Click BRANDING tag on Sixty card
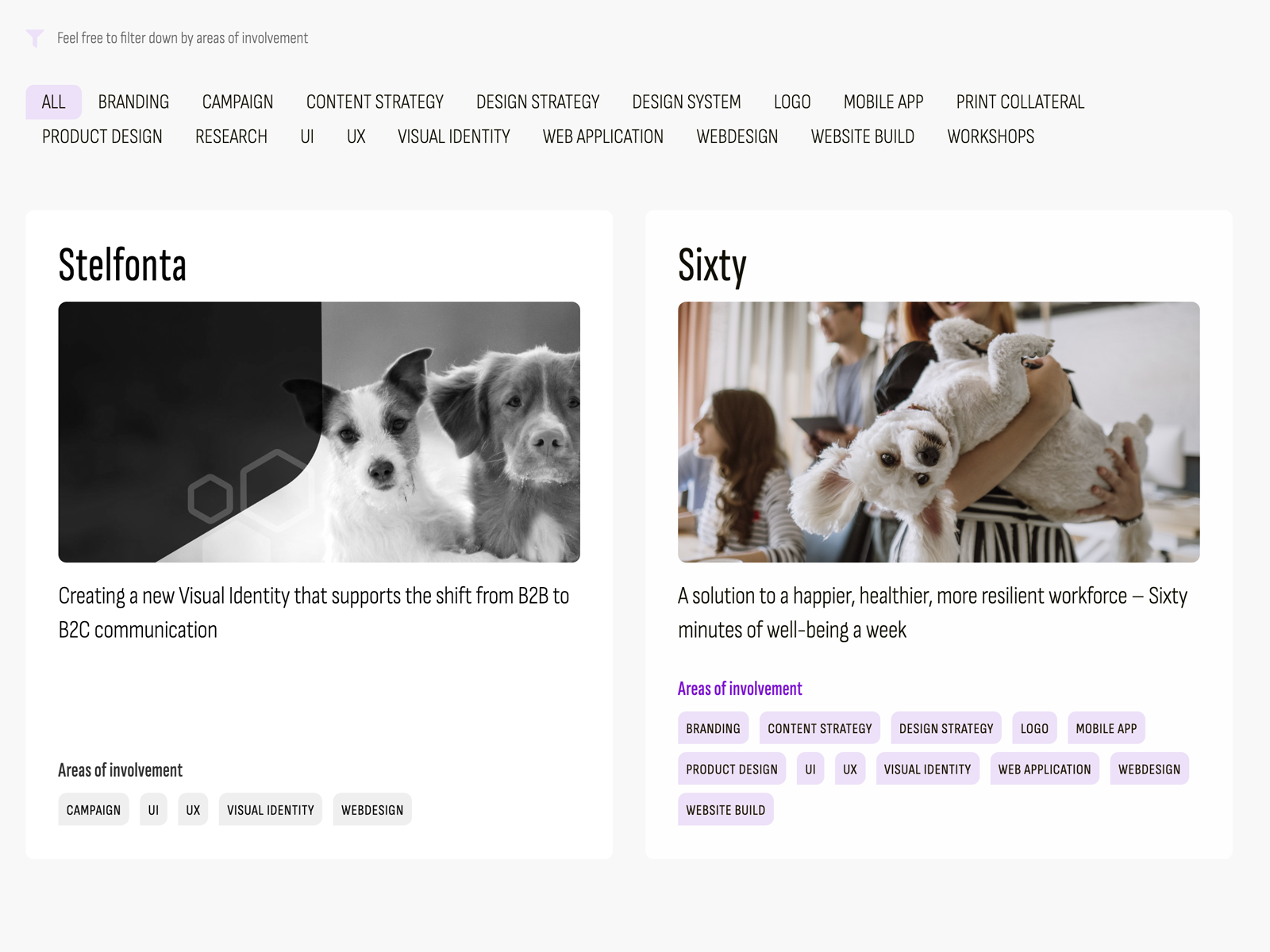The image size is (1270, 952). click(x=713, y=727)
